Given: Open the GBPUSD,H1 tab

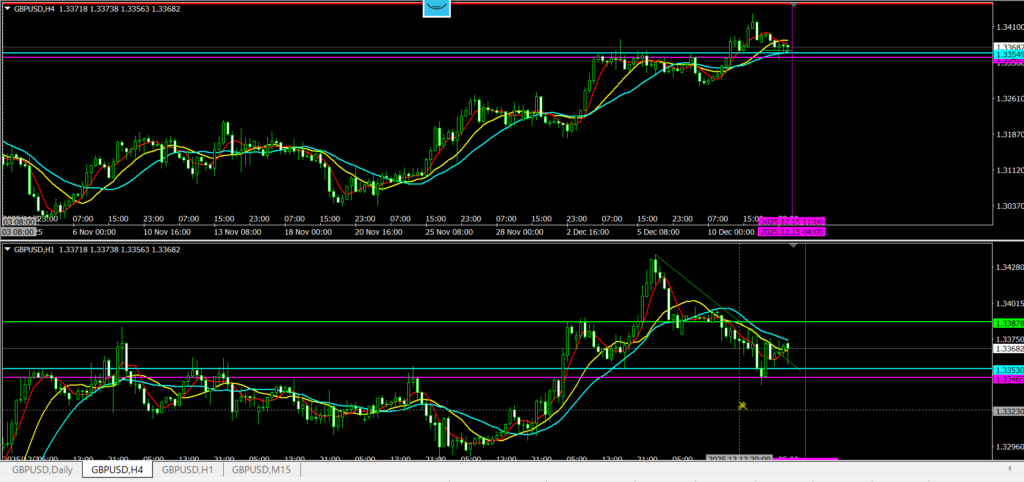Looking at the screenshot, I should (x=187, y=468).
